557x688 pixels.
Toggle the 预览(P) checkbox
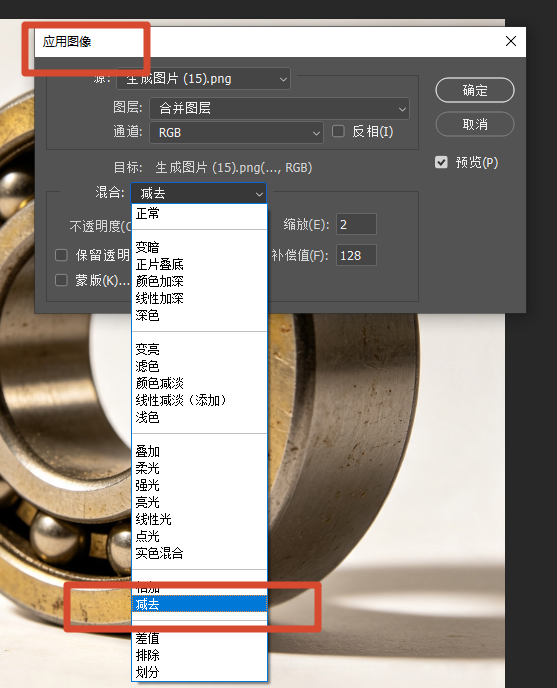tap(441, 162)
